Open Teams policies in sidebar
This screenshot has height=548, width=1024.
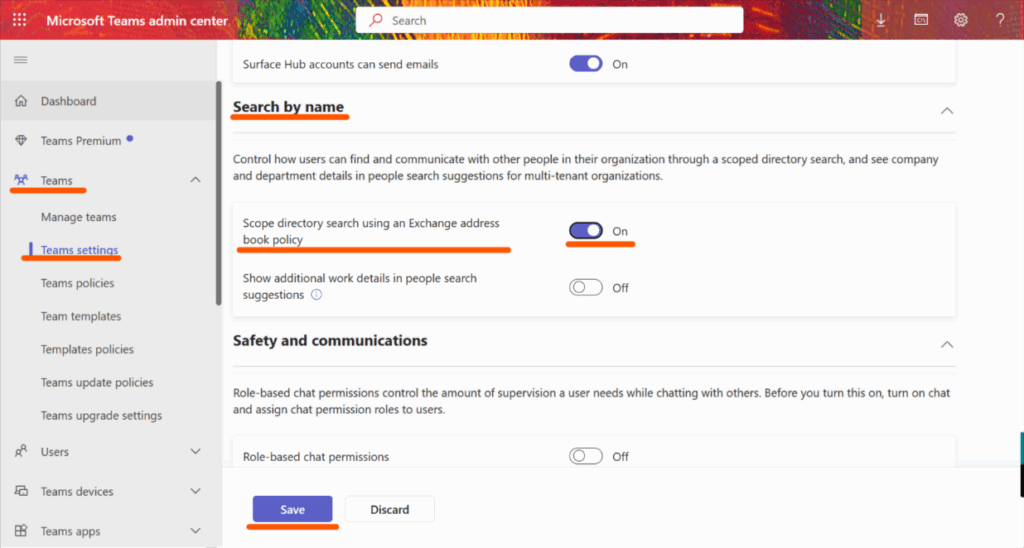(x=77, y=283)
